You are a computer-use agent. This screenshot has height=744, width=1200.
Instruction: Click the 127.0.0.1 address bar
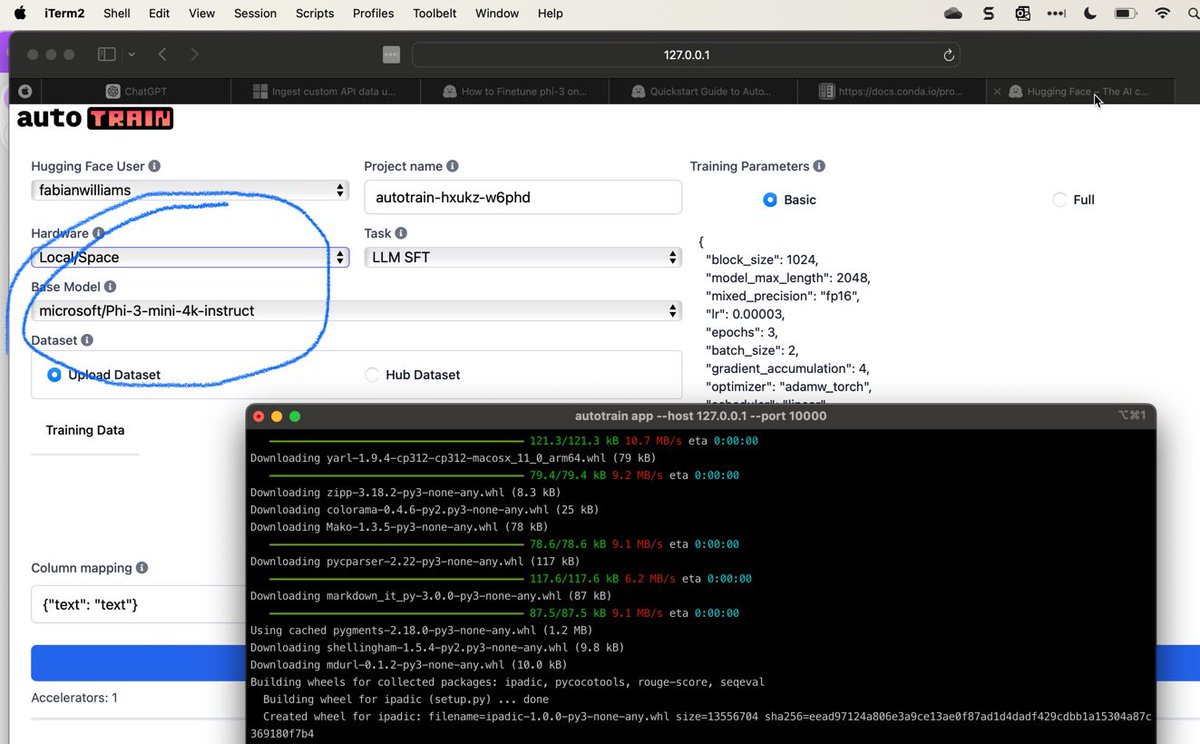pos(686,55)
